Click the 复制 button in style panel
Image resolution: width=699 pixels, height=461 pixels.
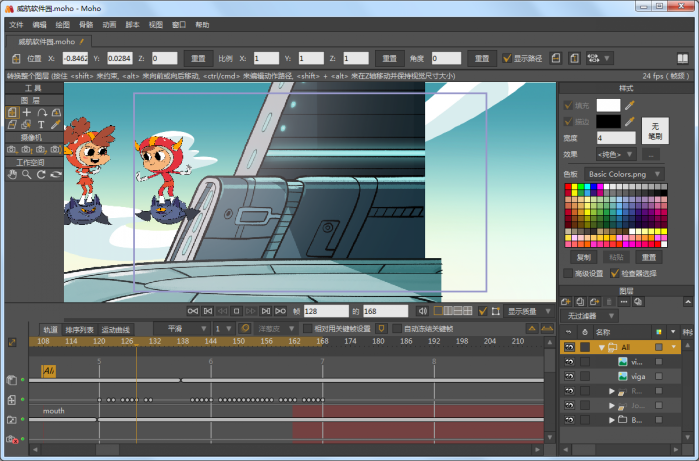point(584,257)
